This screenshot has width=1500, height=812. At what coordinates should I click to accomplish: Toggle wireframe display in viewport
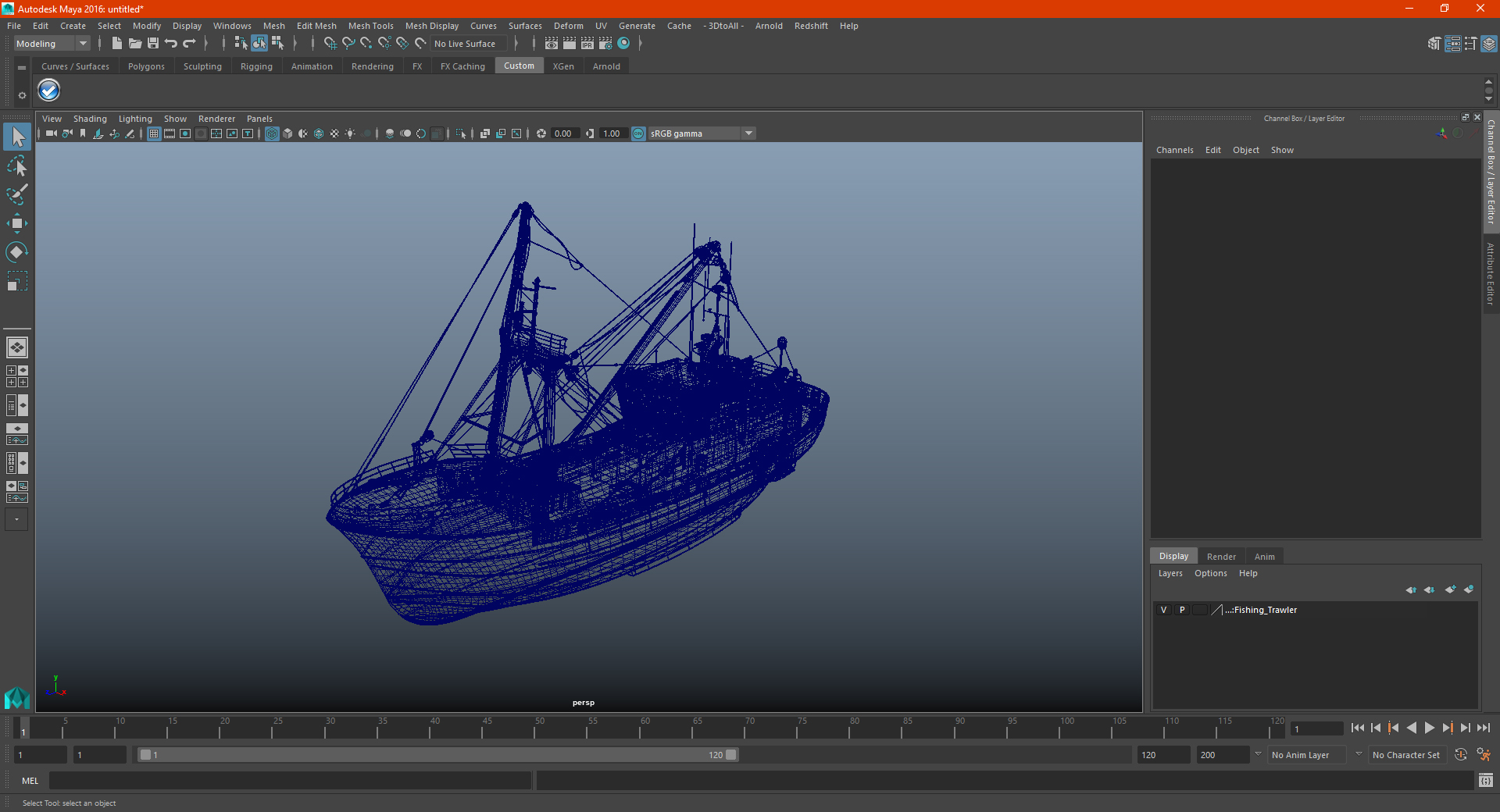(x=272, y=134)
